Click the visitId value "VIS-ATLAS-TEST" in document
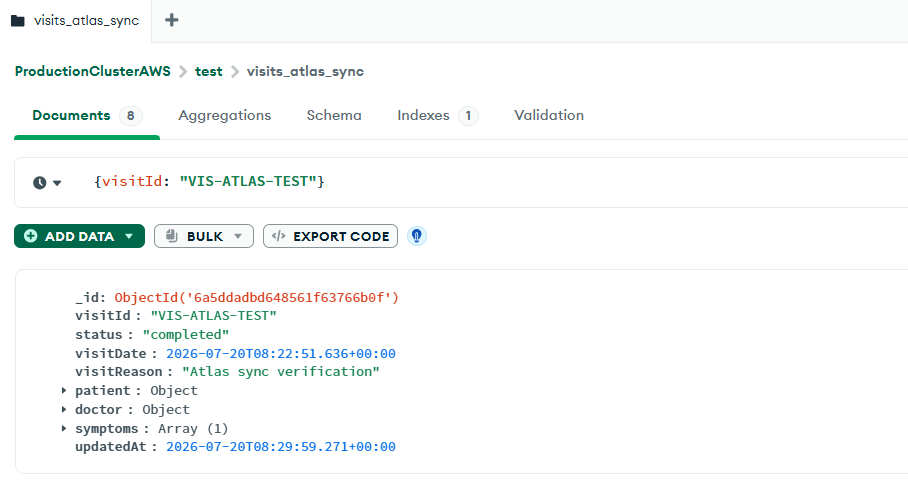The image size is (908, 481). point(214,316)
